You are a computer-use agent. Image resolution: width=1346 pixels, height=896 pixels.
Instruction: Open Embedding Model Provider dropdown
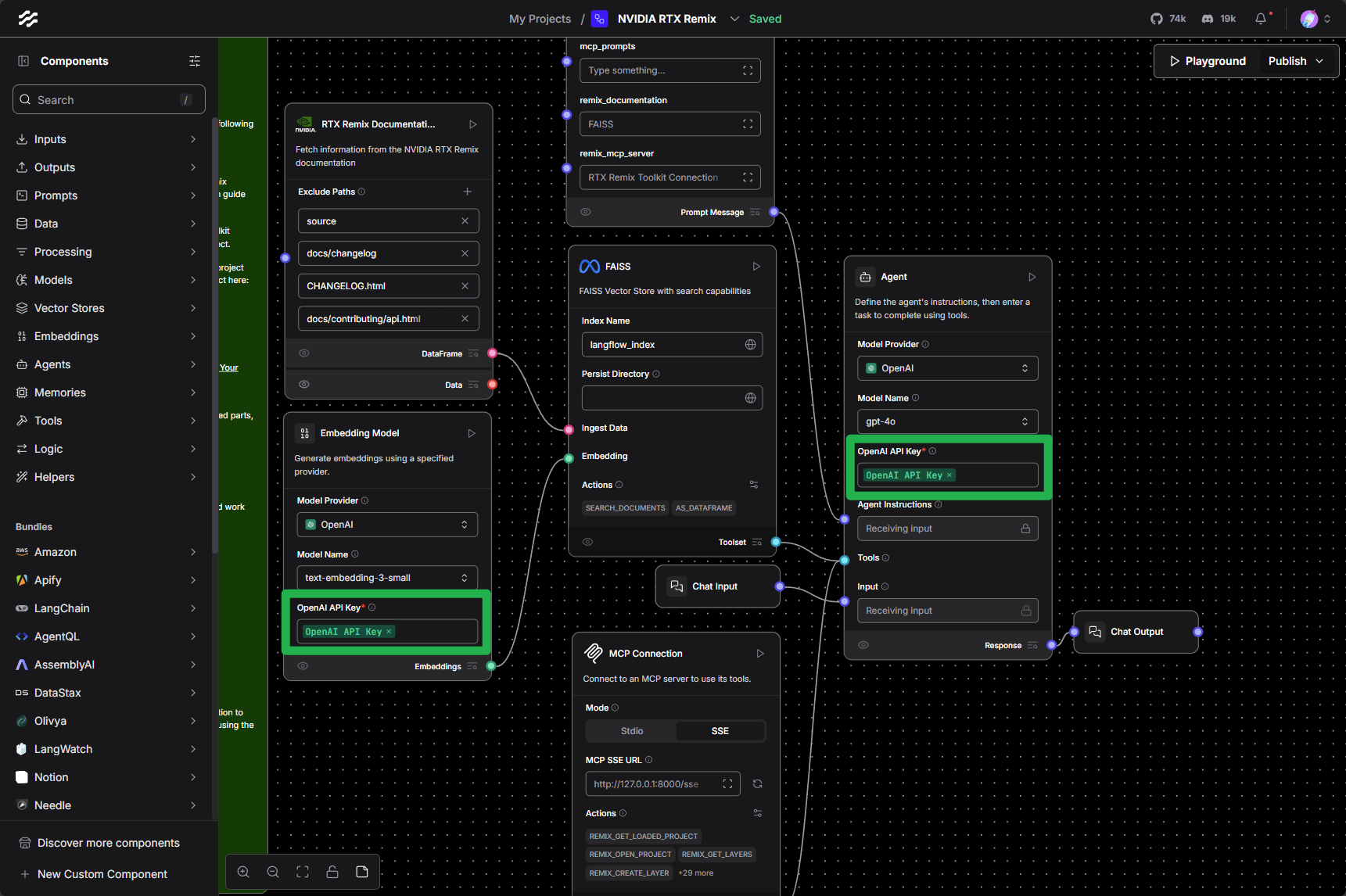(x=387, y=525)
